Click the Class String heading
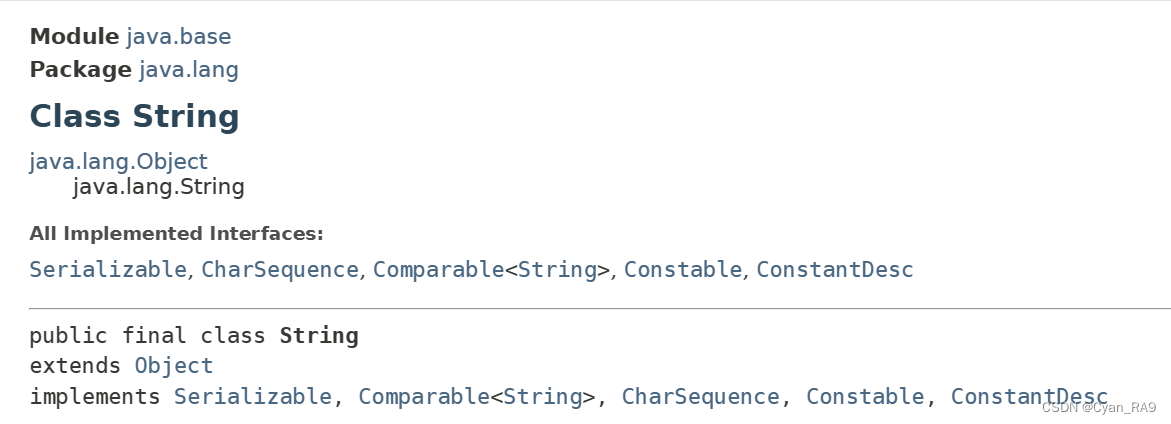 [134, 116]
